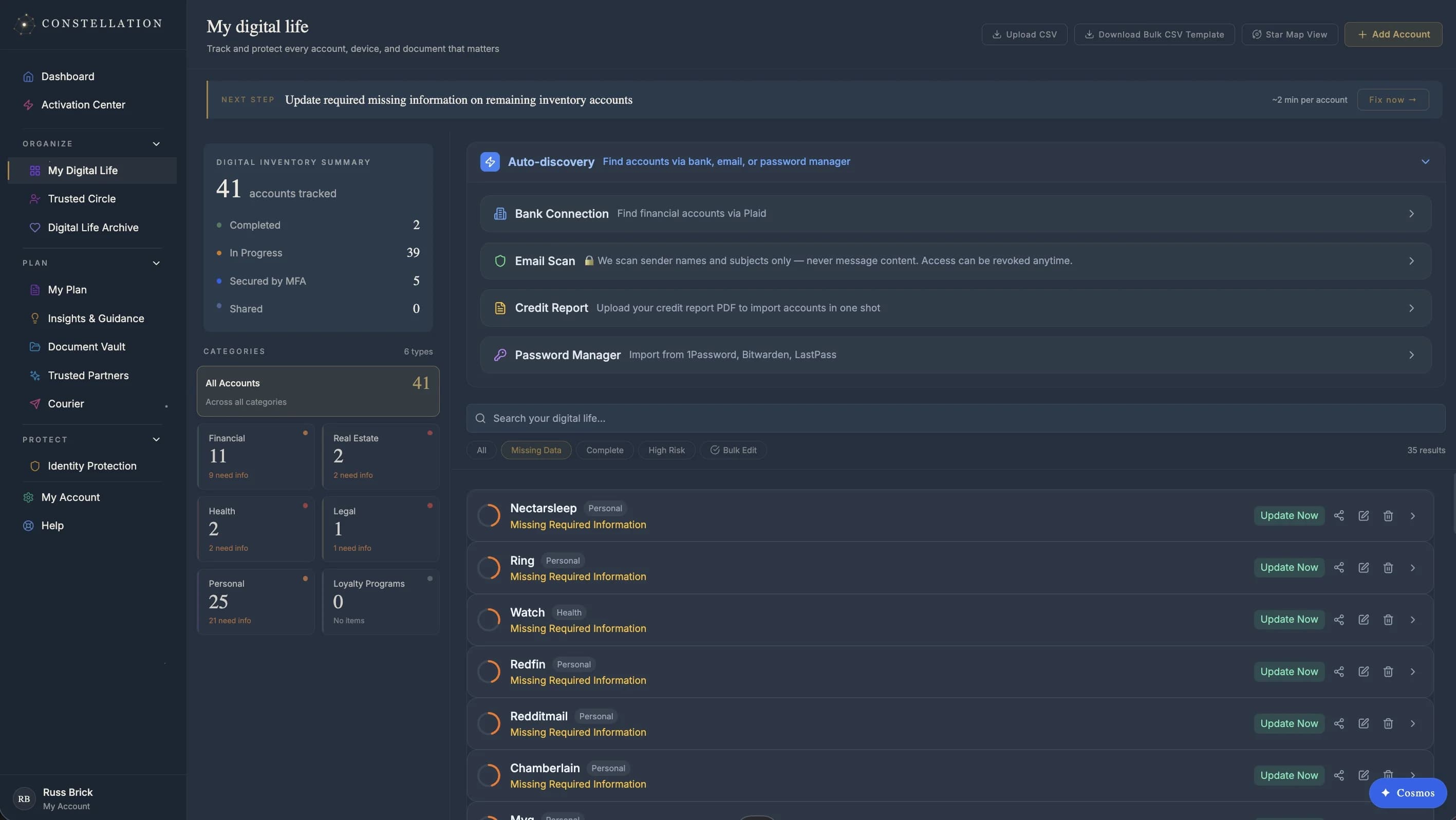This screenshot has height=820, width=1456.
Task: Collapse the Plan sidebar section
Action: coord(156,264)
